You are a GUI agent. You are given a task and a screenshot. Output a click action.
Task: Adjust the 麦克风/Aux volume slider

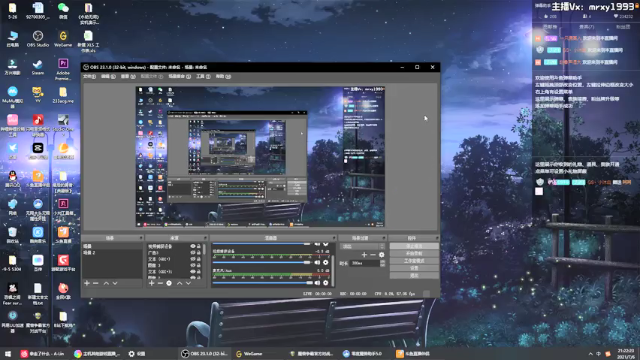(262, 282)
